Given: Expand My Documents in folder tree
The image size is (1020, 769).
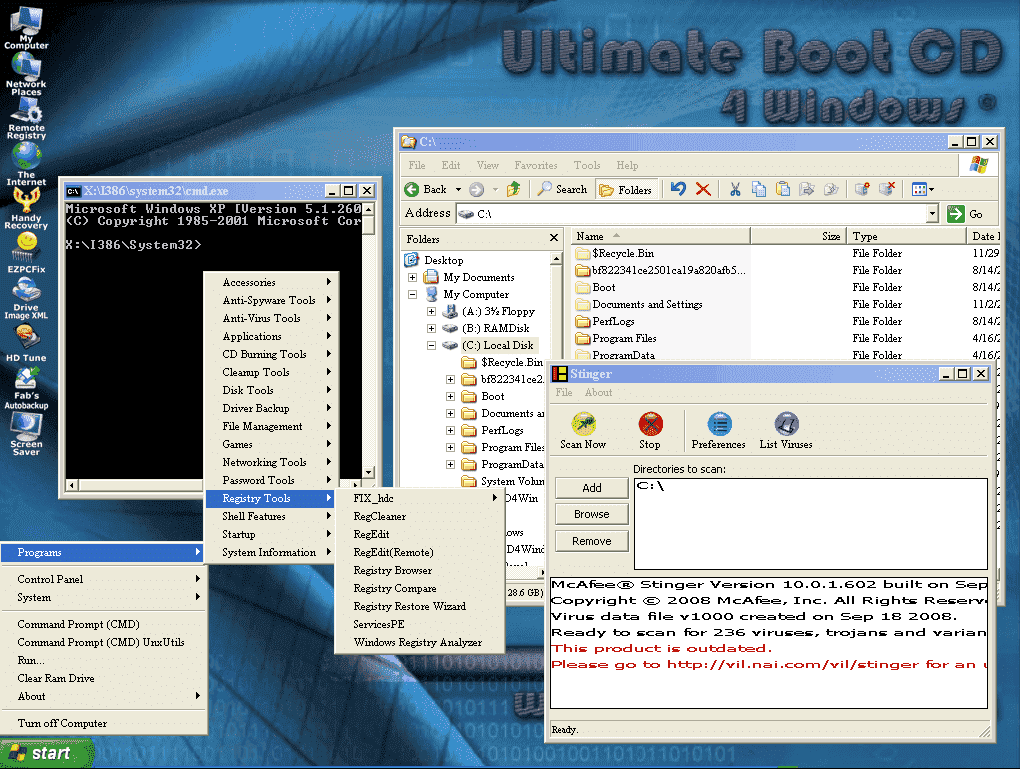Looking at the screenshot, I should 412,277.
